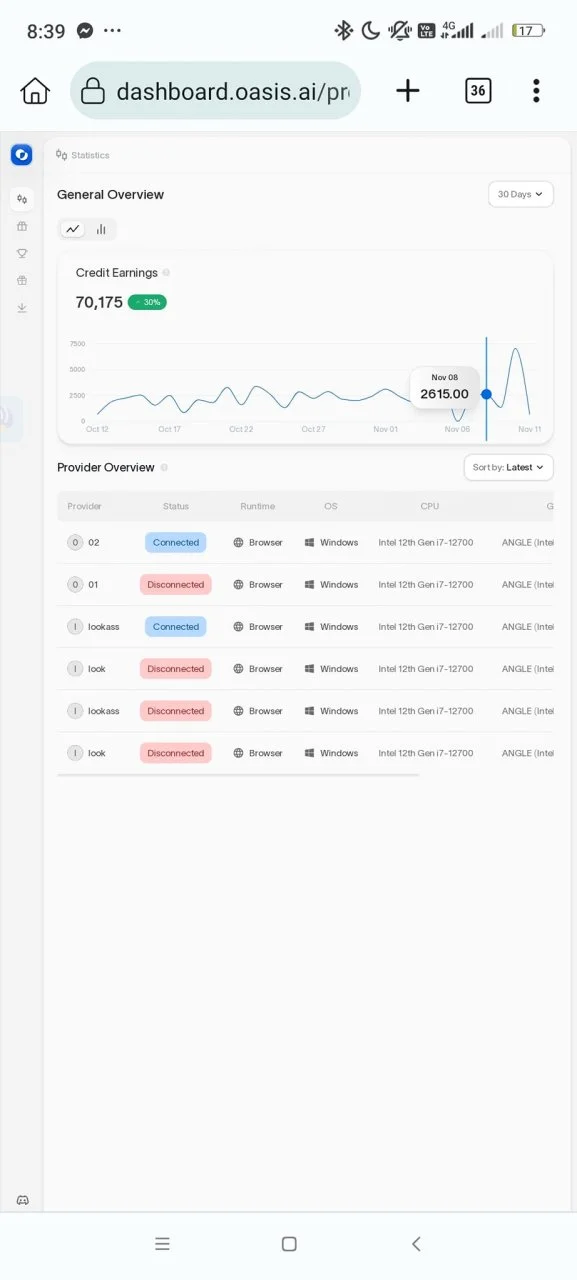This screenshot has width=577, height=1280.
Task: Open the trophy leaderboard sidebar icon
Action: coord(22,253)
